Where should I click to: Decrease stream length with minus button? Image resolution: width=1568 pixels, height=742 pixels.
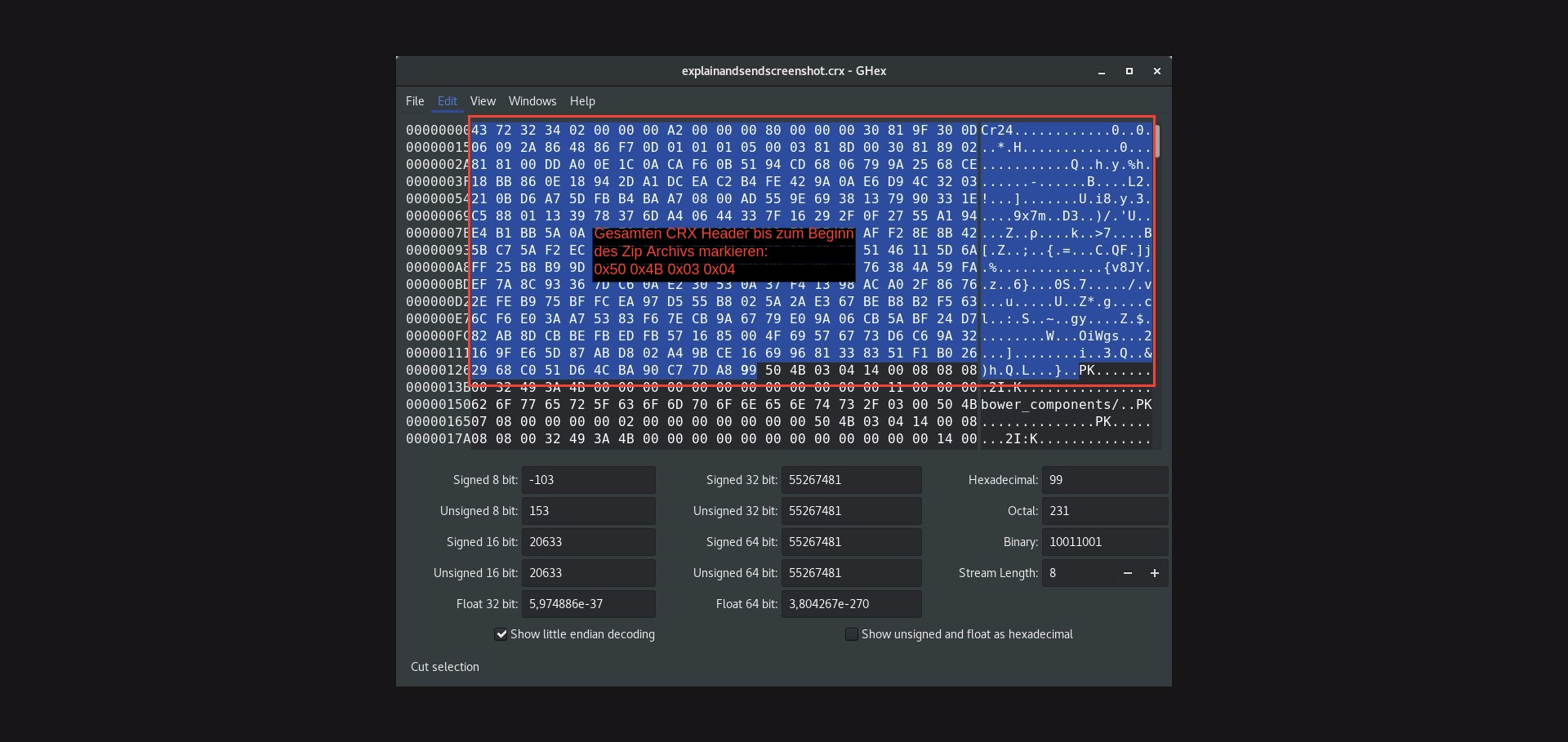pos(1127,573)
